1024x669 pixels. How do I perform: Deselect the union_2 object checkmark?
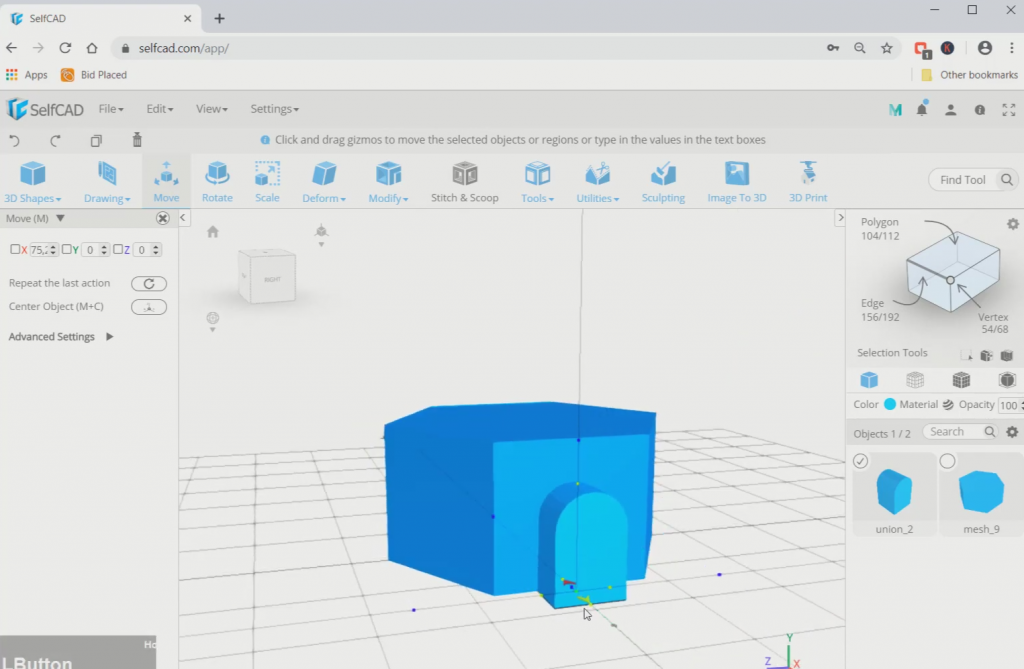tap(861, 461)
